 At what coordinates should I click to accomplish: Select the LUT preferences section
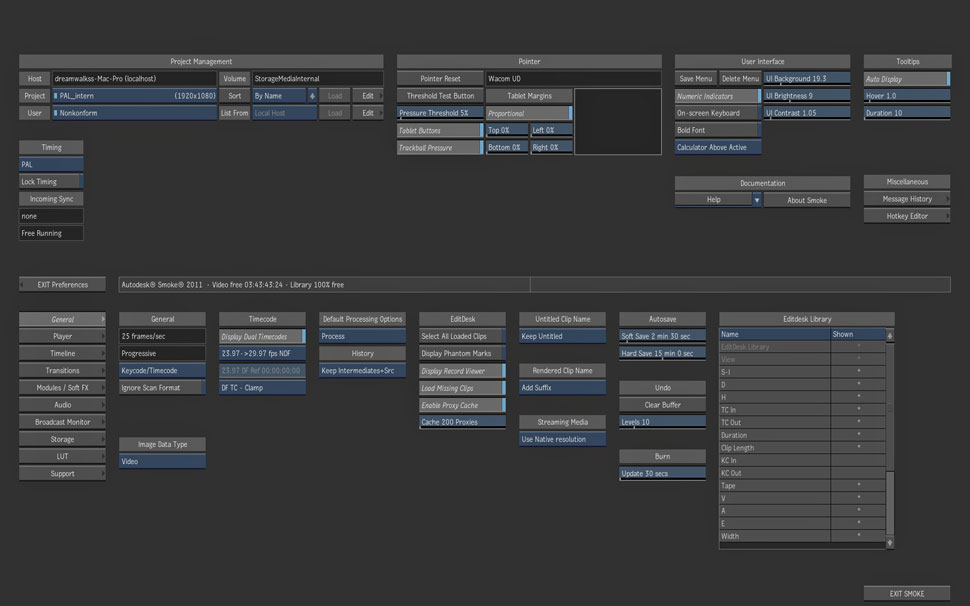click(63, 456)
